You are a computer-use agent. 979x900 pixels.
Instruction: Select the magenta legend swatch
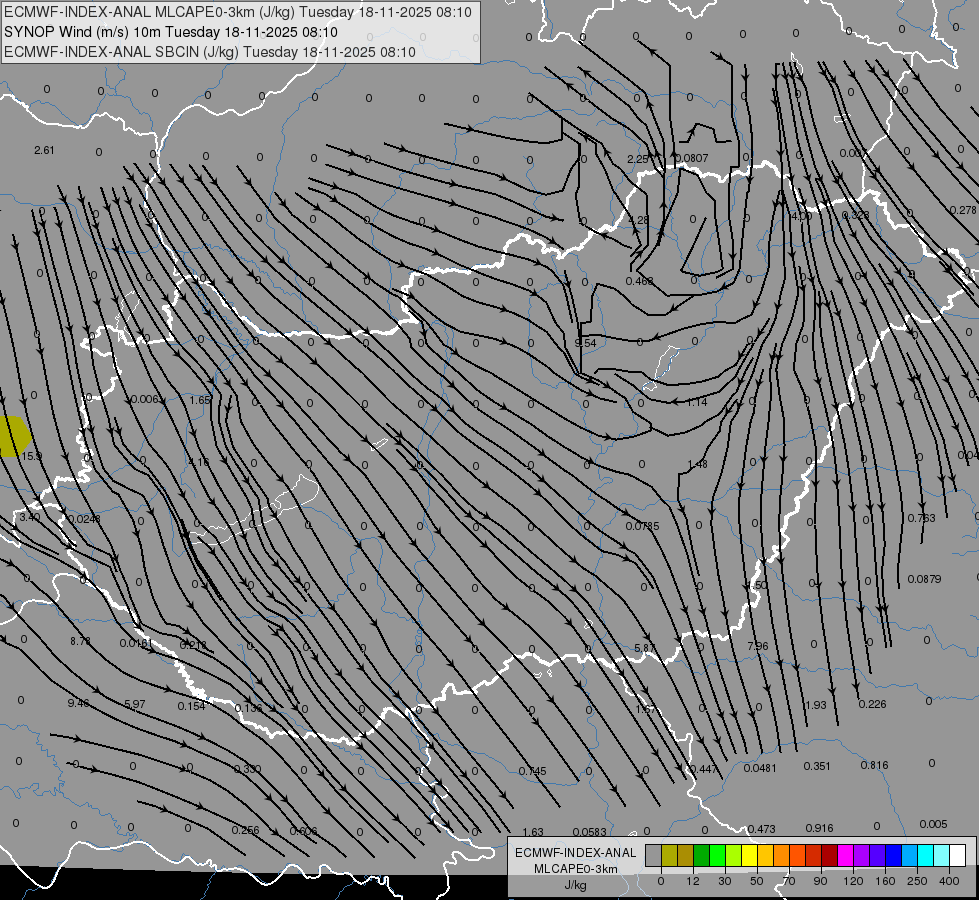(x=845, y=855)
